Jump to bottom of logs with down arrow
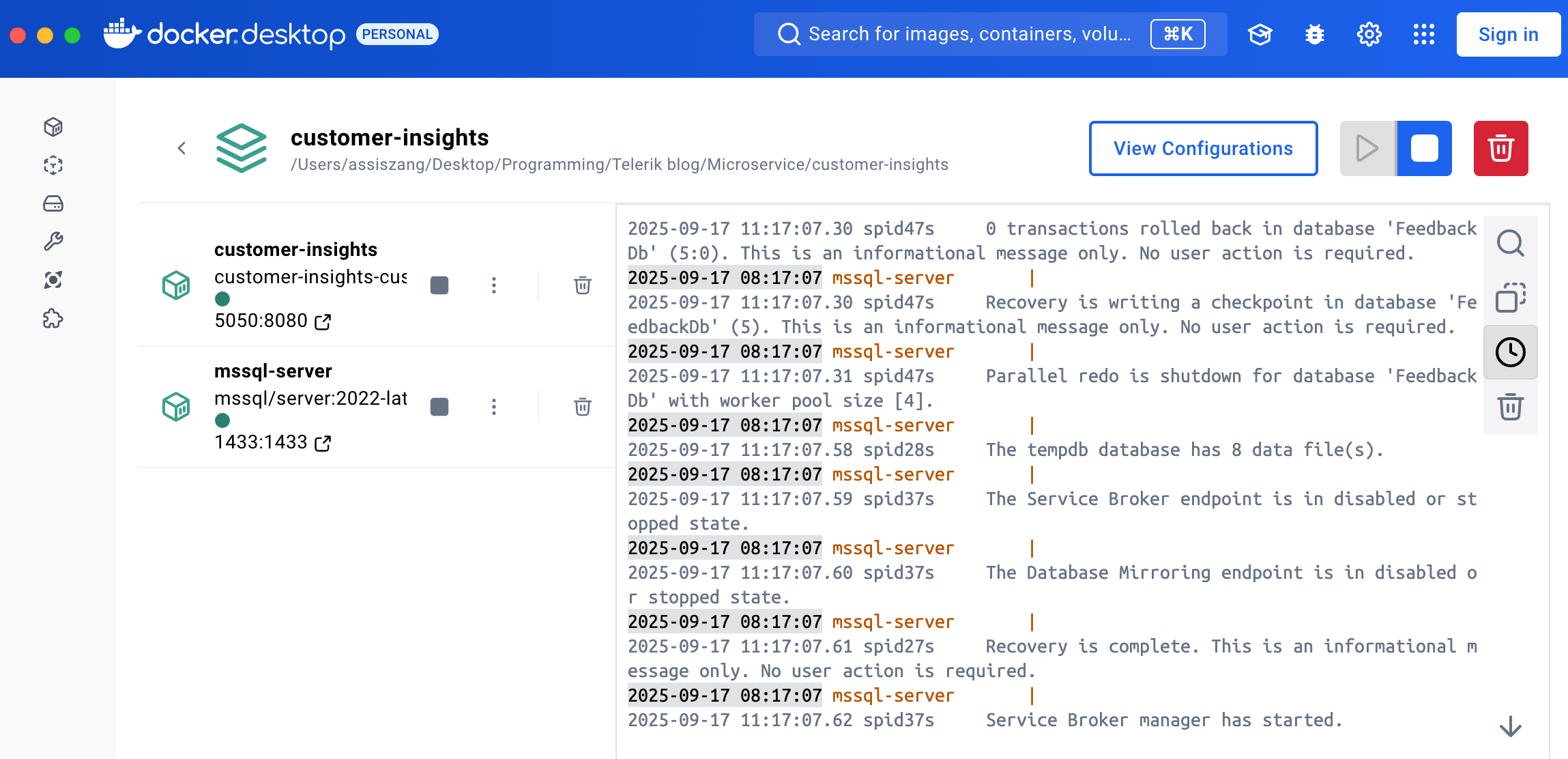The width and height of the screenshot is (1568, 759). [1510, 726]
